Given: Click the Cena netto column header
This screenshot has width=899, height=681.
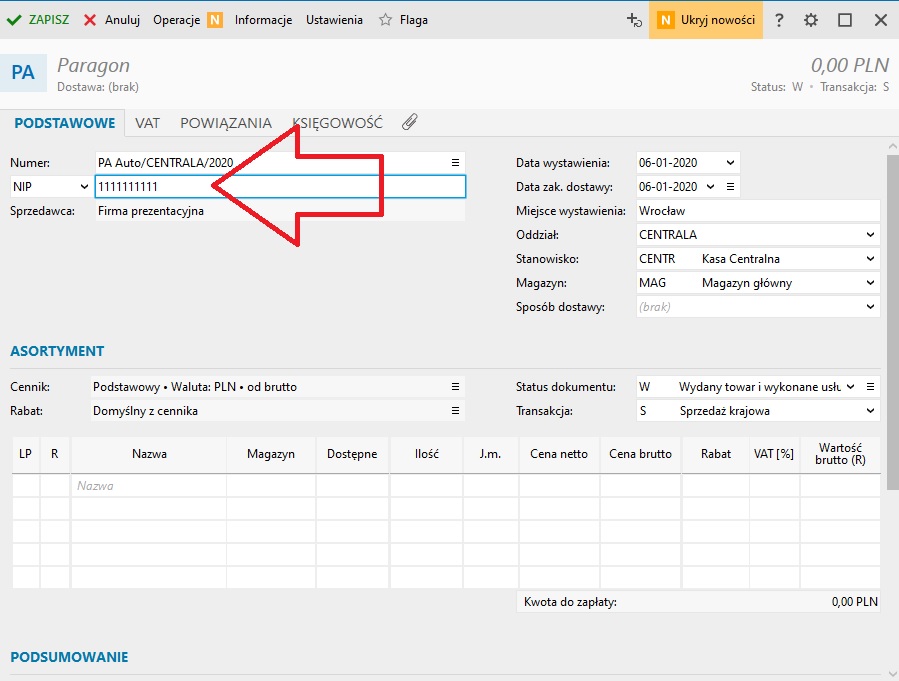Looking at the screenshot, I should click(559, 454).
